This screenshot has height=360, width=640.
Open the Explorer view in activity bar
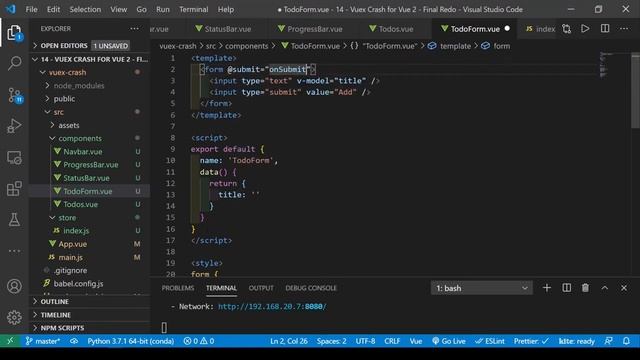click(x=14, y=33)
